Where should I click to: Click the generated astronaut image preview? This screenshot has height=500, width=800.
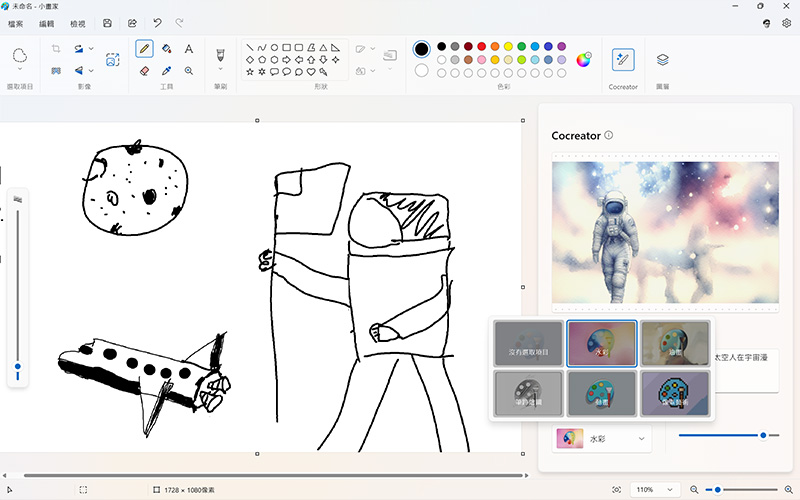pyautogui.click(x=664, y=232)
